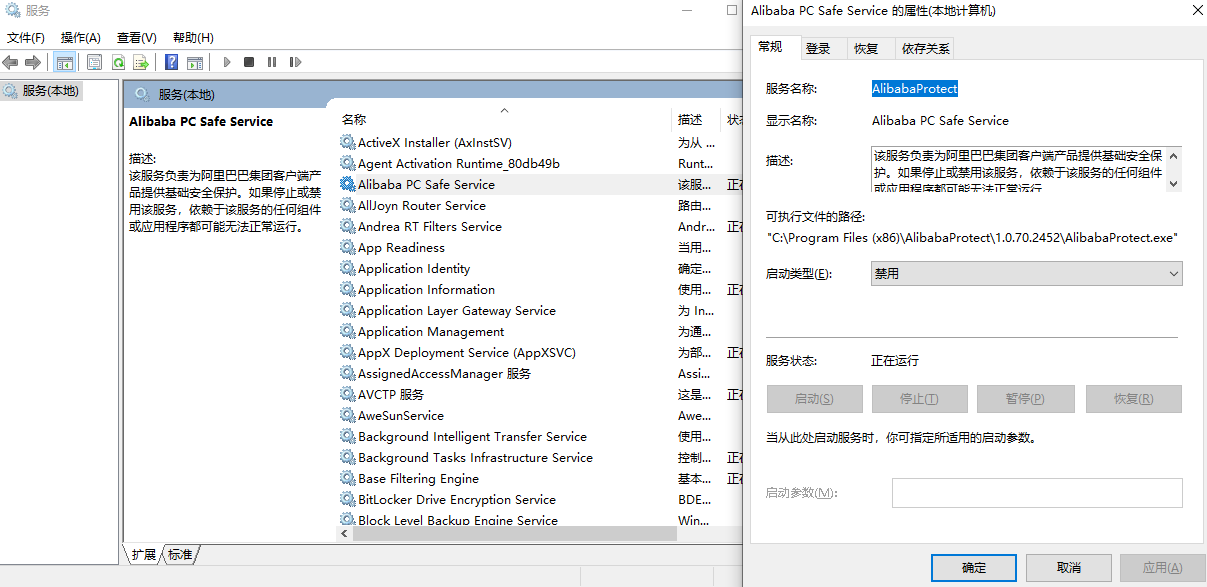Click the Pause Service toolbar icon

(x=272, y=62)
